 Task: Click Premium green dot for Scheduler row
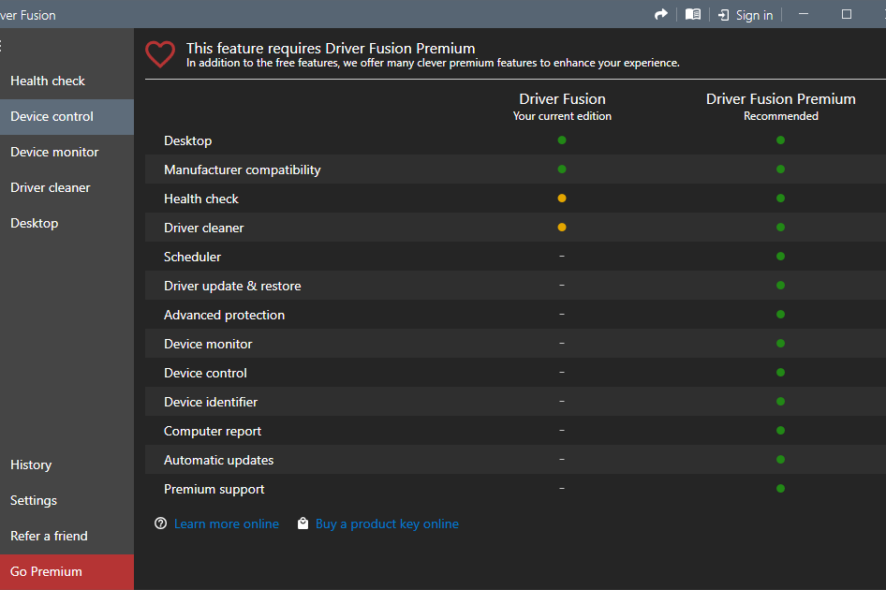780,257
